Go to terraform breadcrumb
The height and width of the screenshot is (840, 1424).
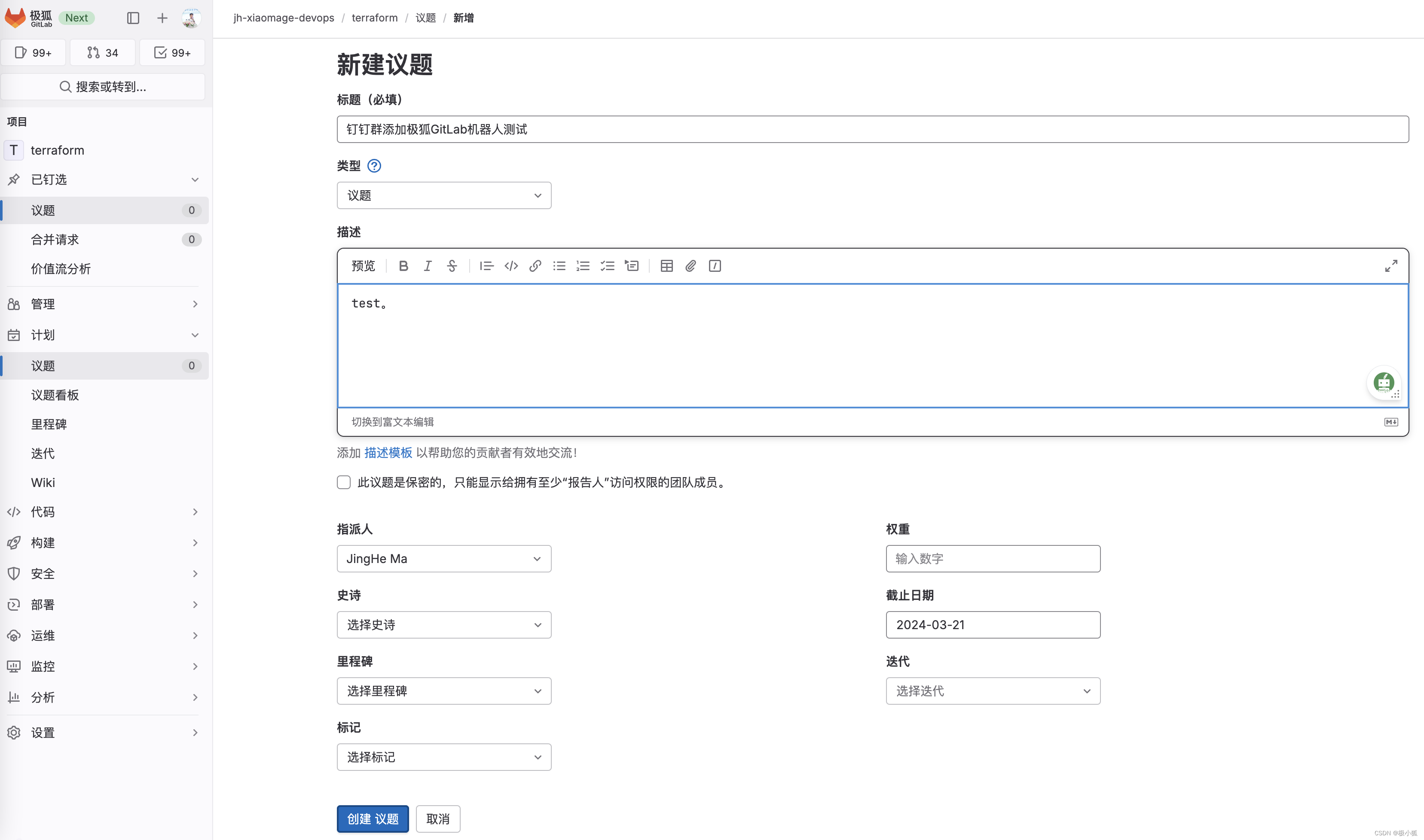coord(375,18)
